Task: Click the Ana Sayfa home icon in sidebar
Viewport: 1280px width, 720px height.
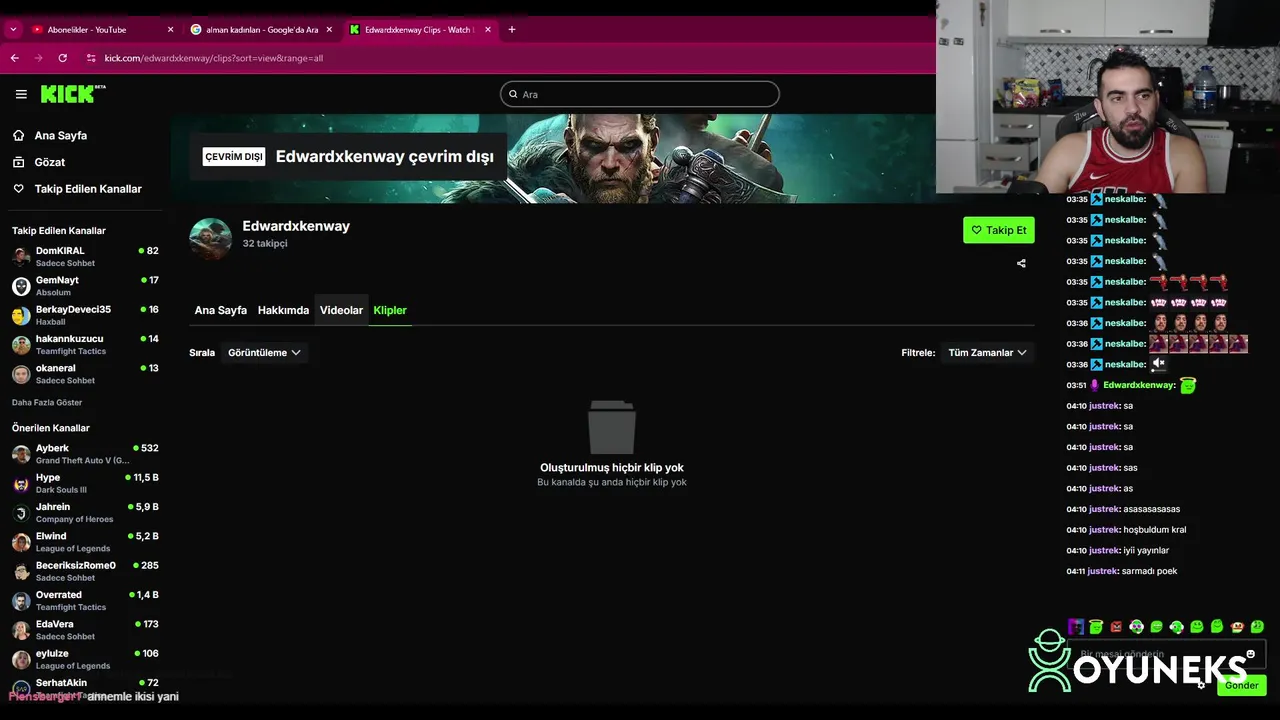Action: point(18,135)
